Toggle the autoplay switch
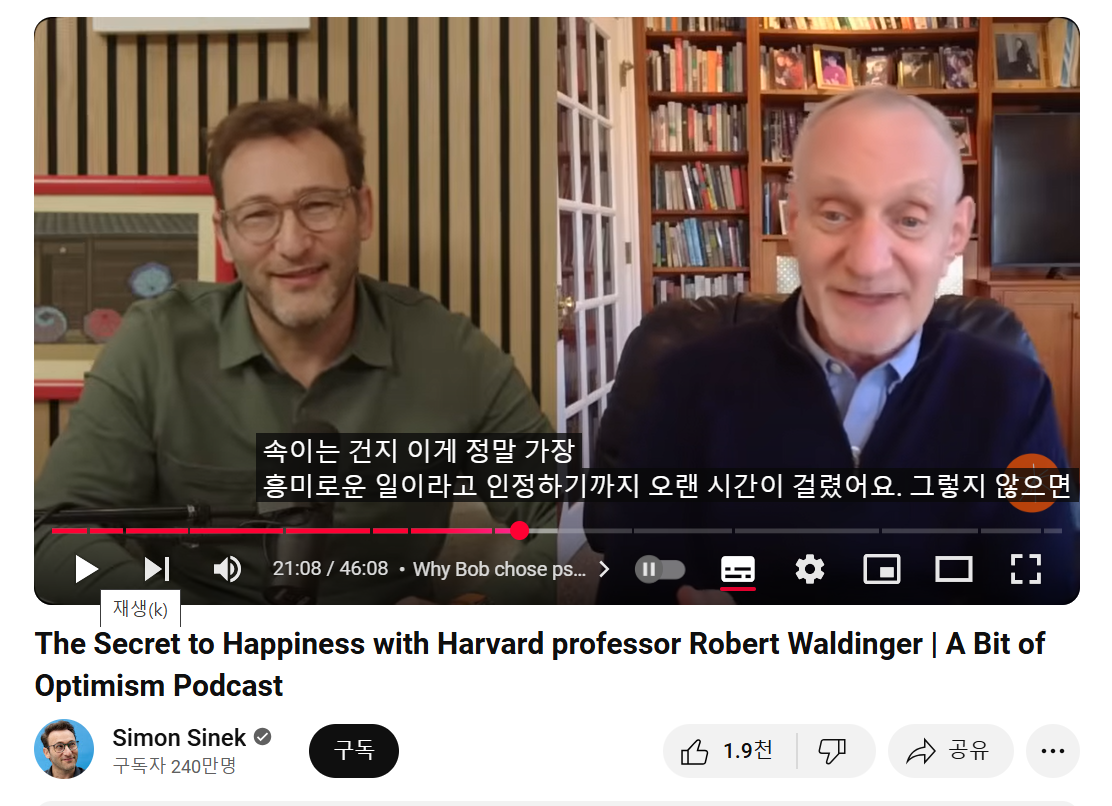 click(660, 569)
